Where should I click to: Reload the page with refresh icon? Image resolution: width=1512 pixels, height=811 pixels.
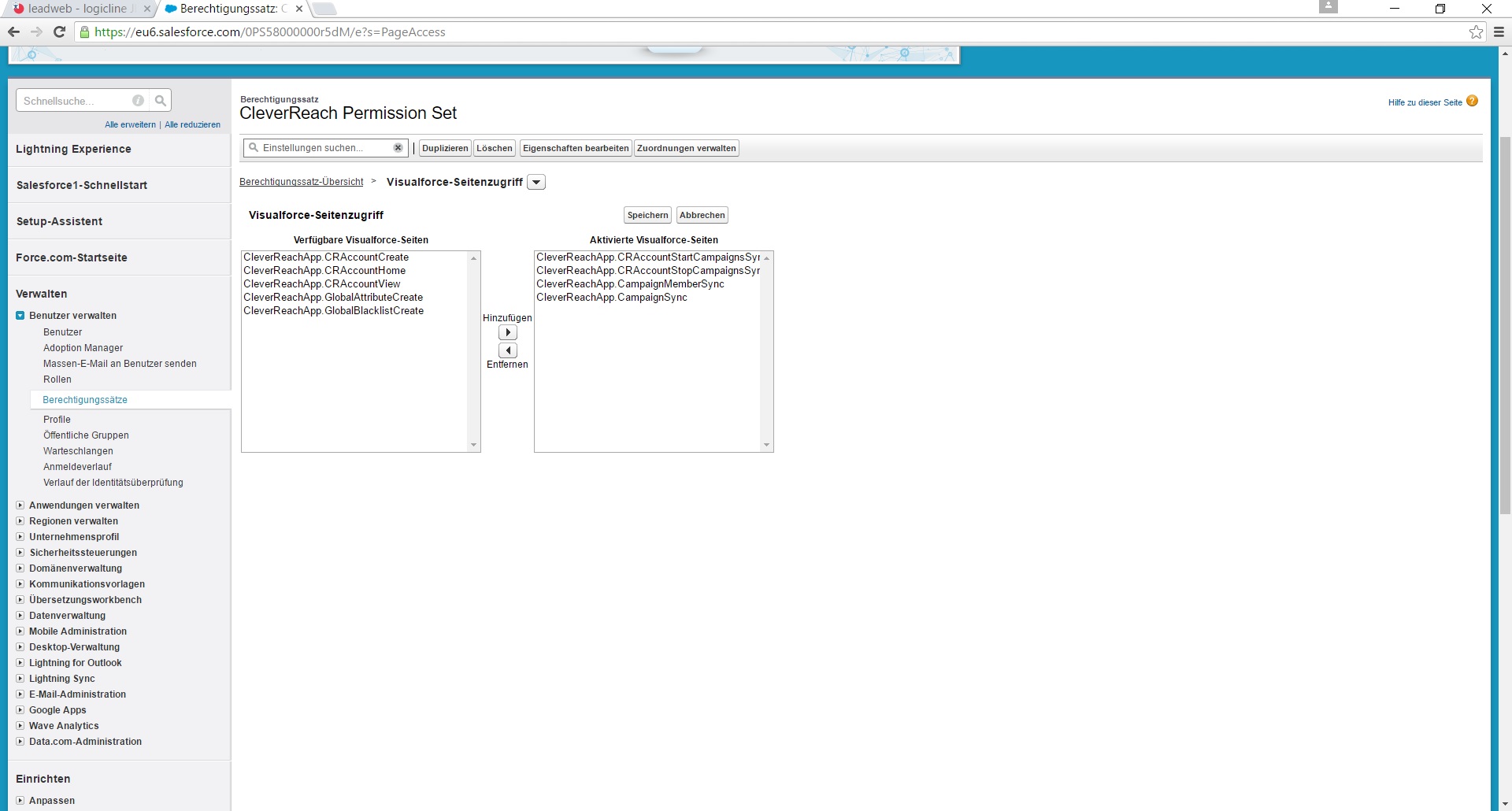point(59,31)
